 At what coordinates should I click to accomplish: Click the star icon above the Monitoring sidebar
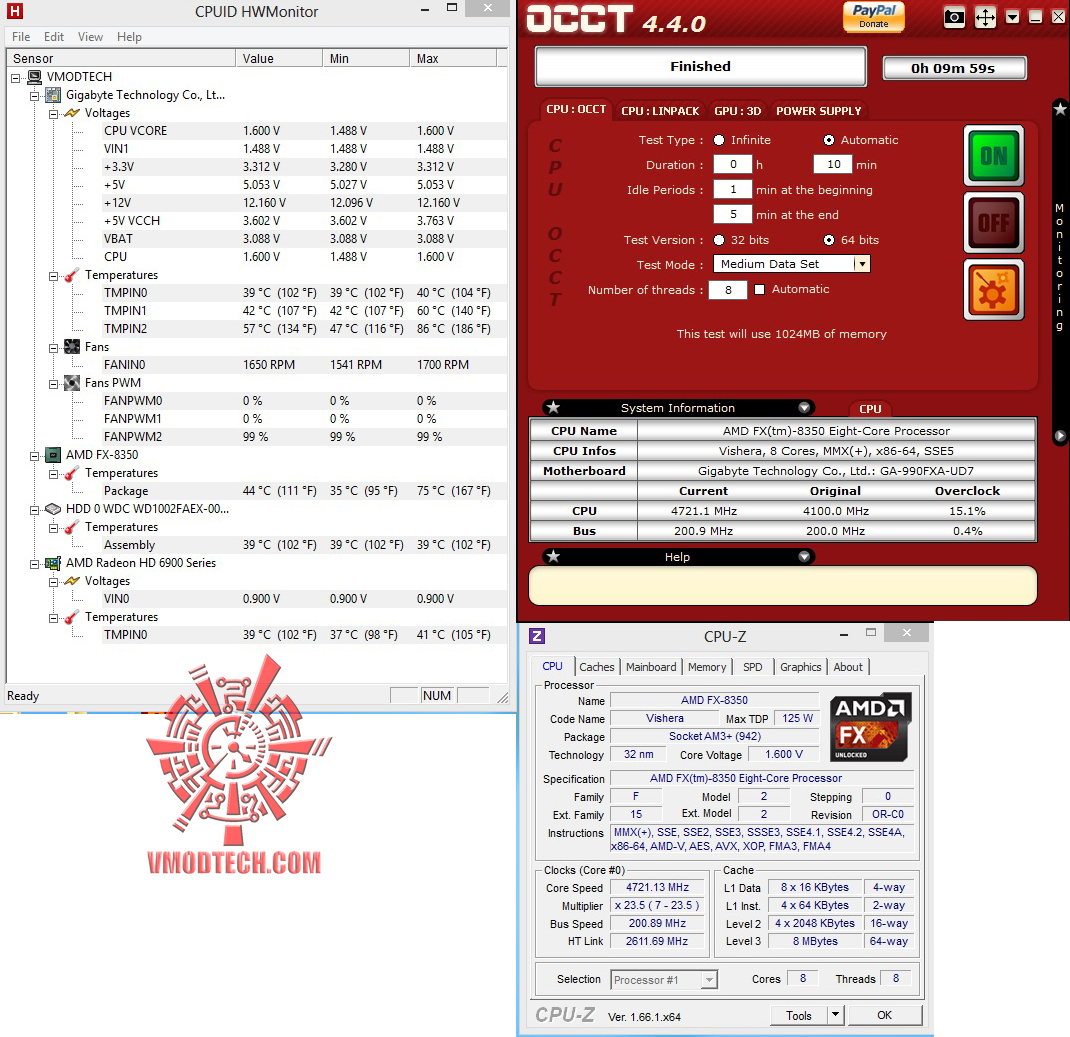click(1060, 108)
